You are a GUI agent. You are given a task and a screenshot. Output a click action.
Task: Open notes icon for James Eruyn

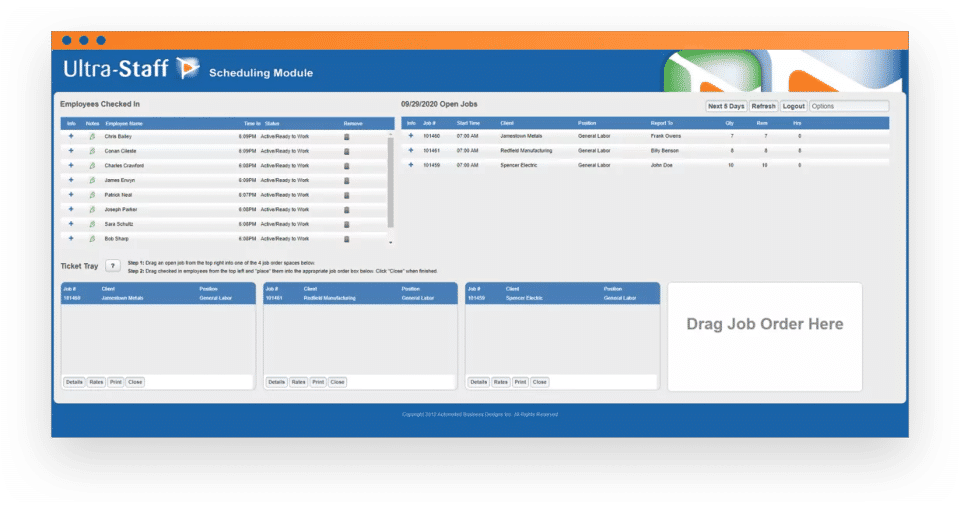tap(92, 181)
